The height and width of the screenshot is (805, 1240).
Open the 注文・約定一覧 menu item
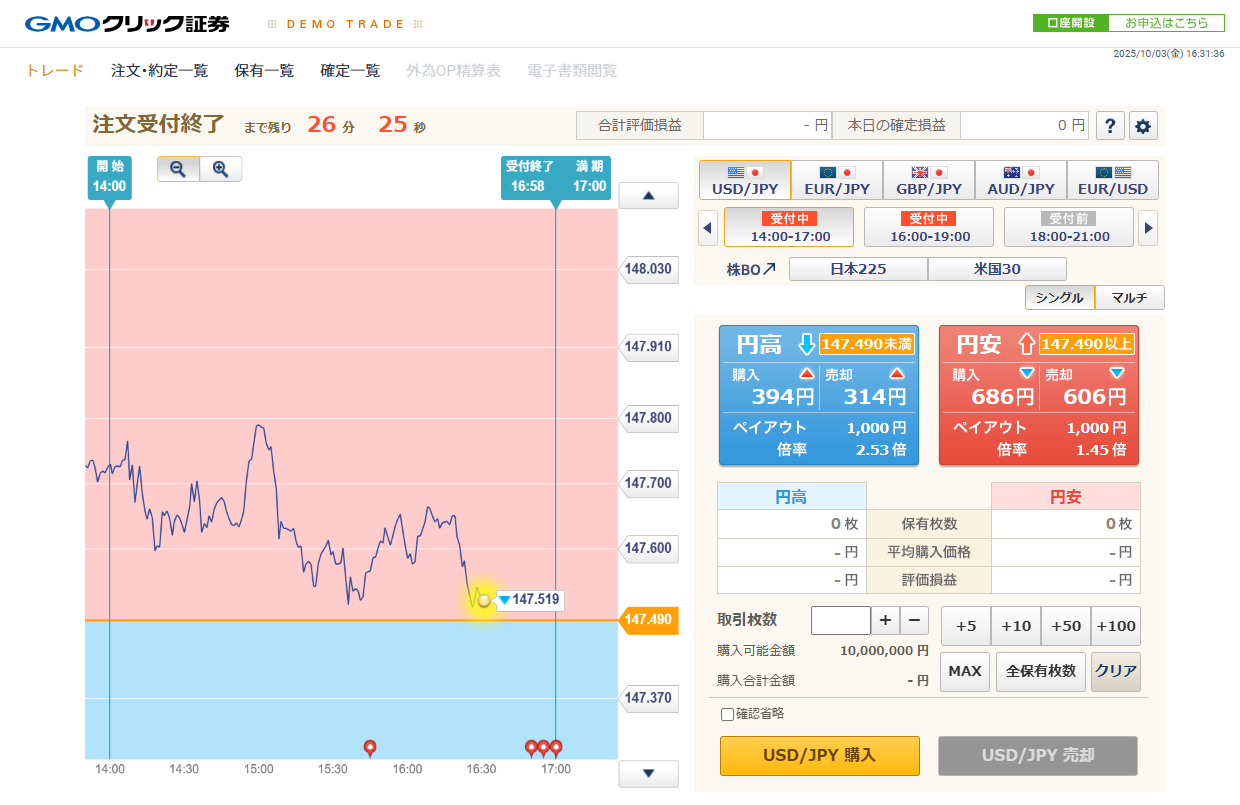(x=160, y=70)
